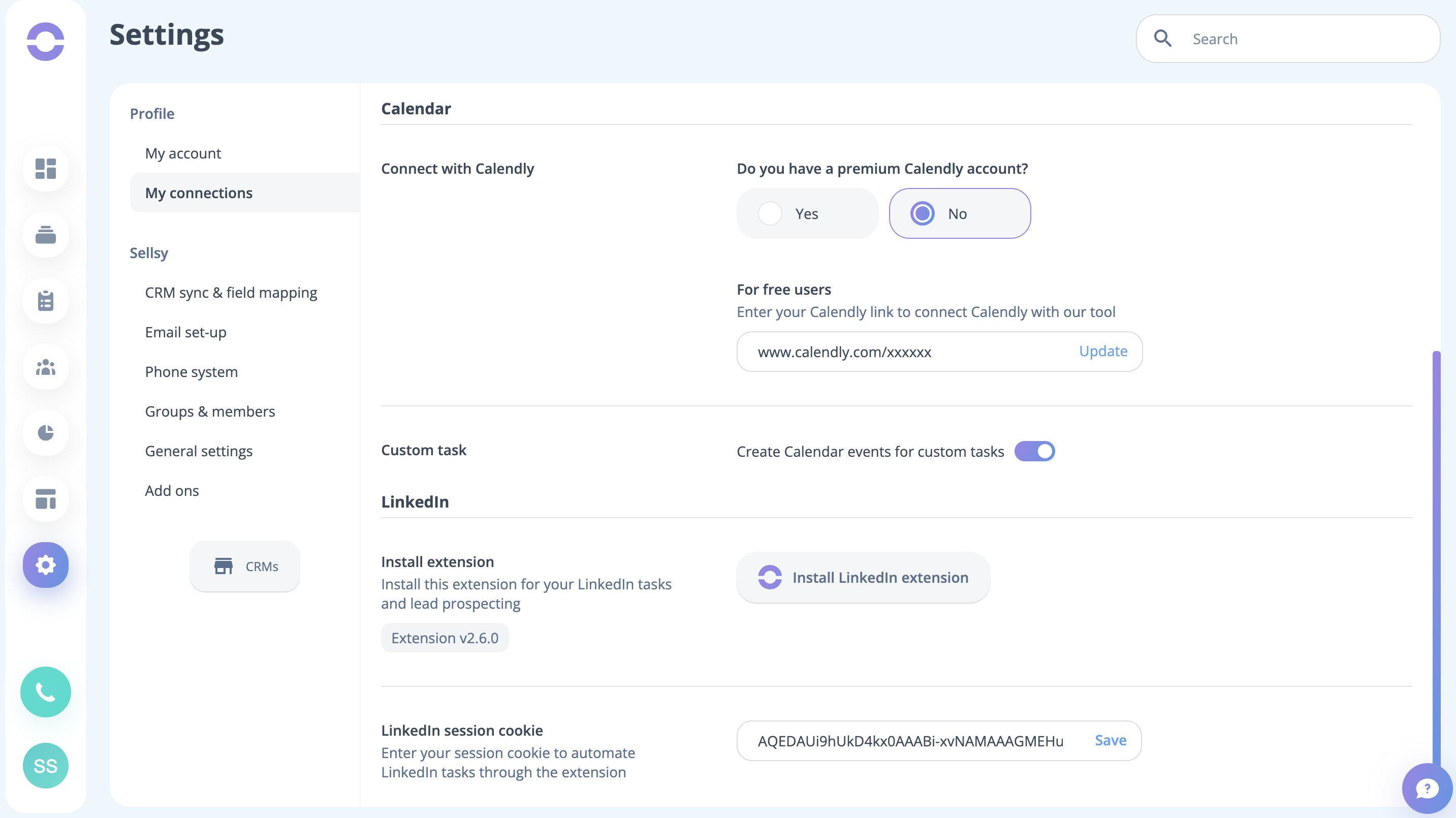Open the templates layout icon
Screen dimensions: 1456x818
pos(46,498)
